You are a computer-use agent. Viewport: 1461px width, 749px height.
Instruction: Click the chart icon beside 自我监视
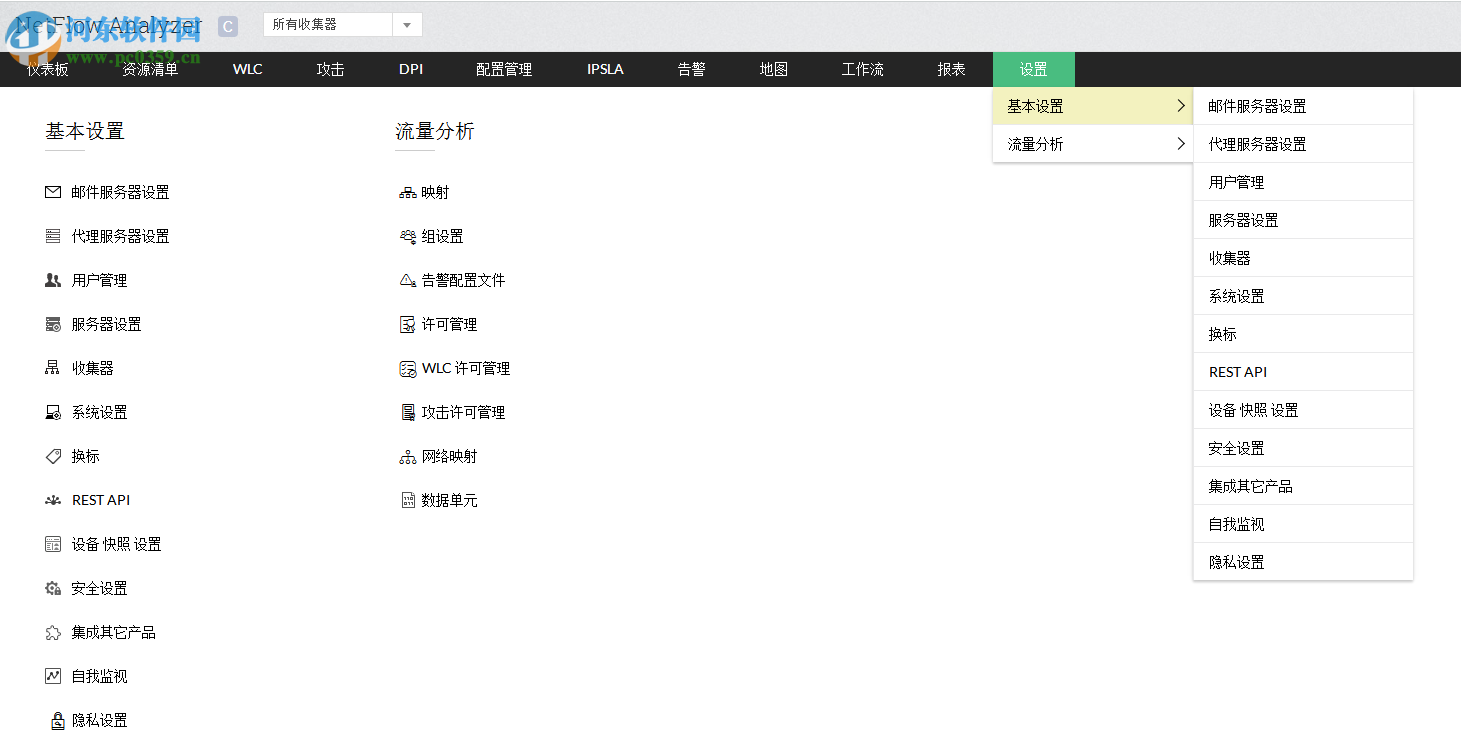coord(53,676)
